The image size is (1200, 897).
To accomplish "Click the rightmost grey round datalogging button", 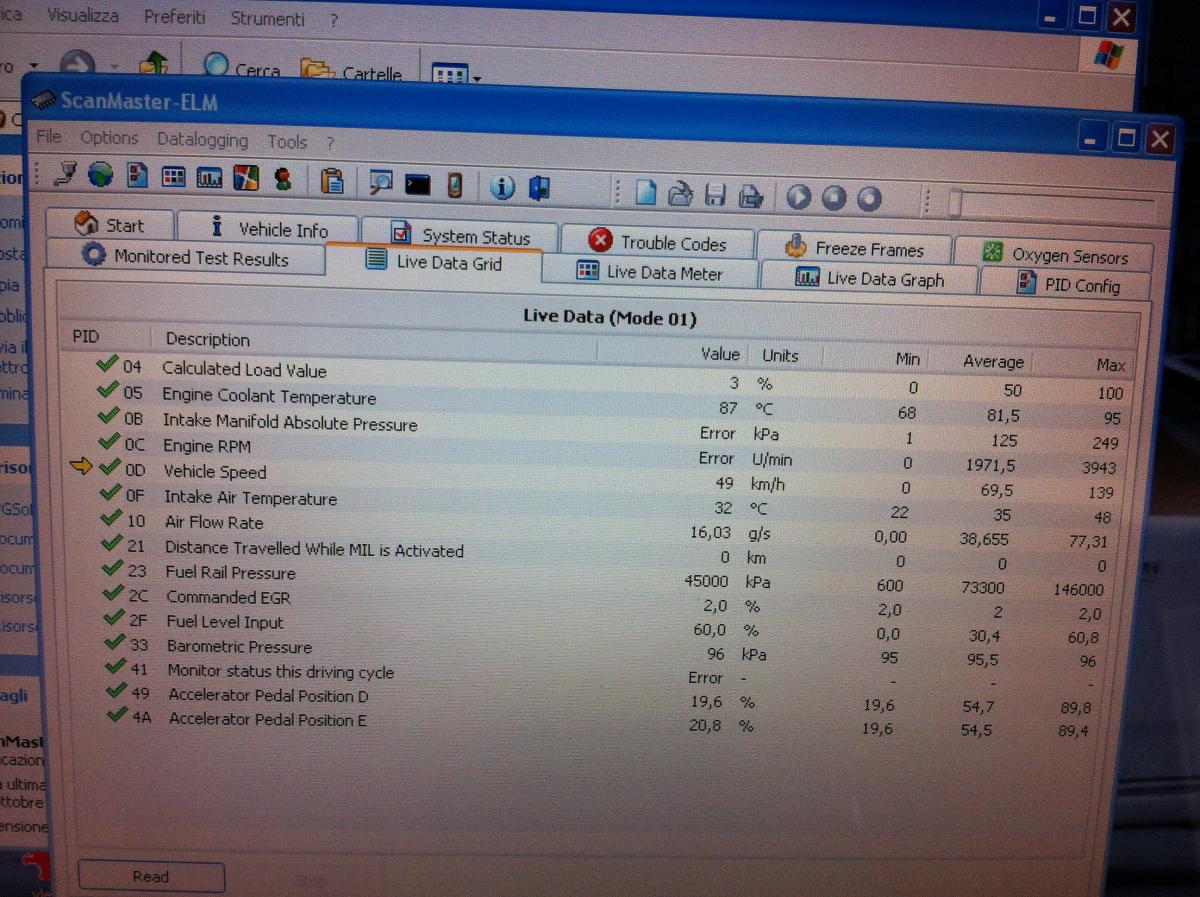I will pos(869,199).
